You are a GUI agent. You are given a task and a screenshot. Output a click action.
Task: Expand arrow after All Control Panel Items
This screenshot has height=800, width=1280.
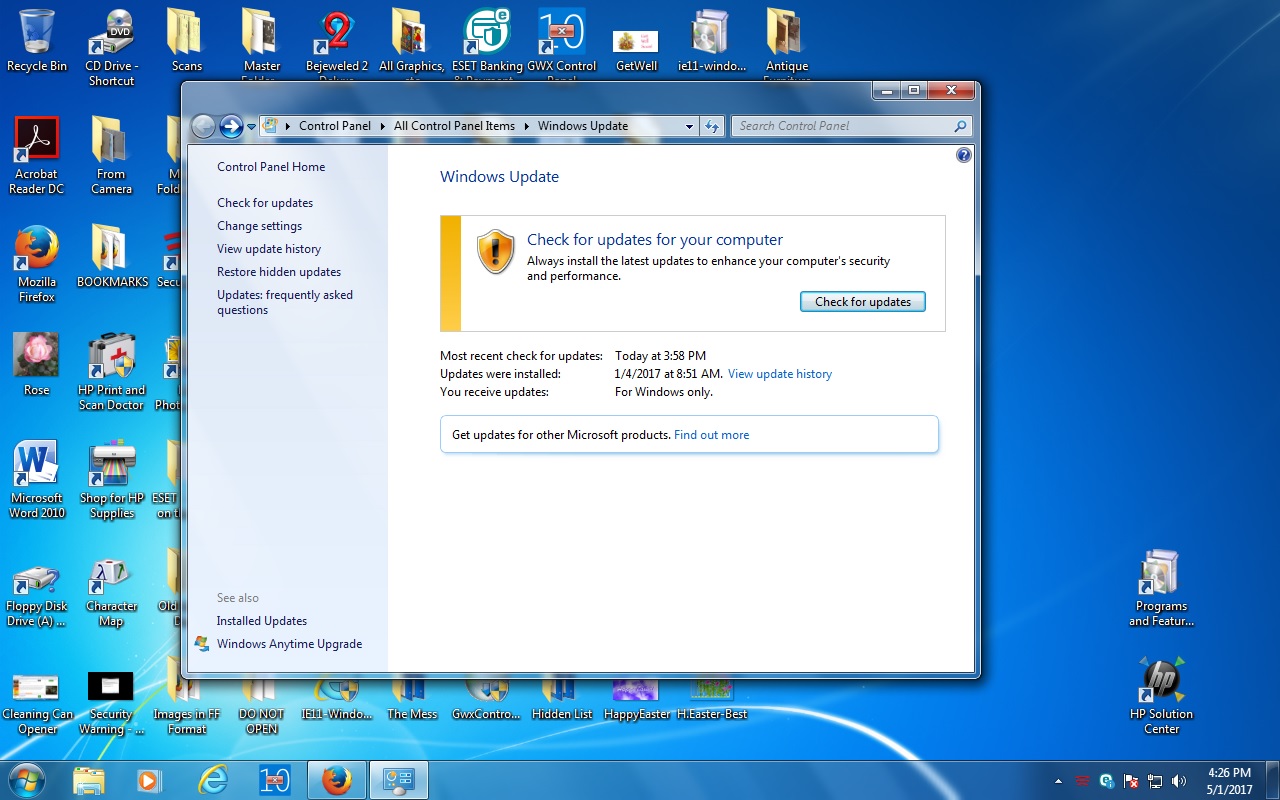[x=526, y=126]
